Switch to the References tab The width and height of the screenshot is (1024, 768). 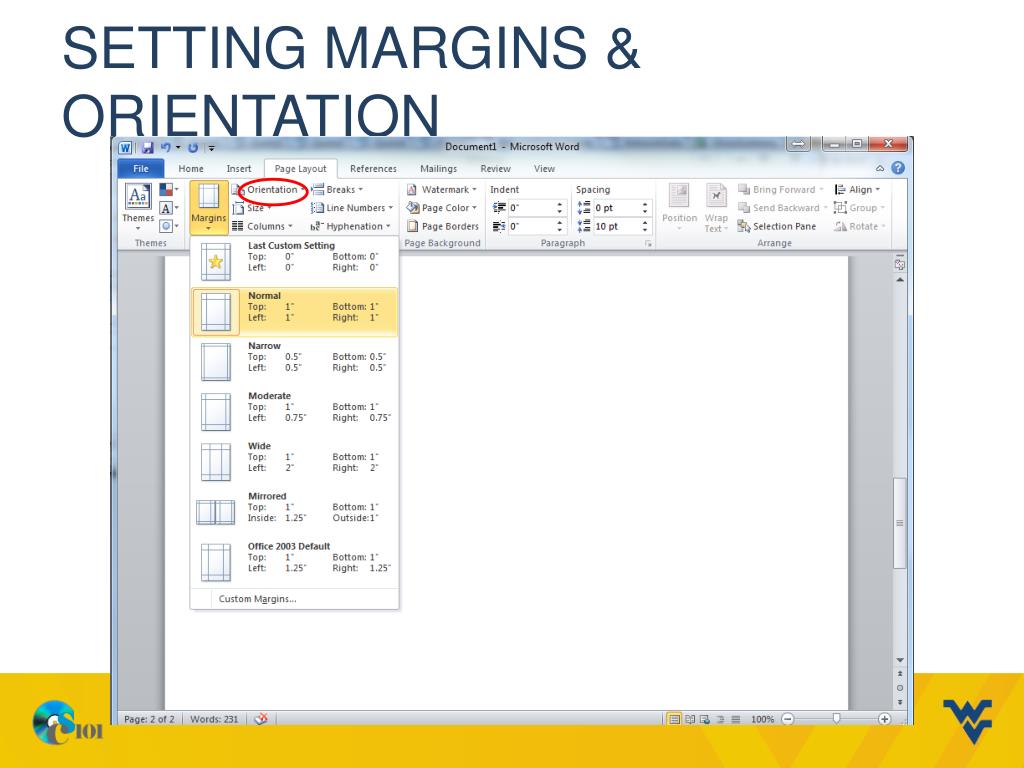point(374,168)
